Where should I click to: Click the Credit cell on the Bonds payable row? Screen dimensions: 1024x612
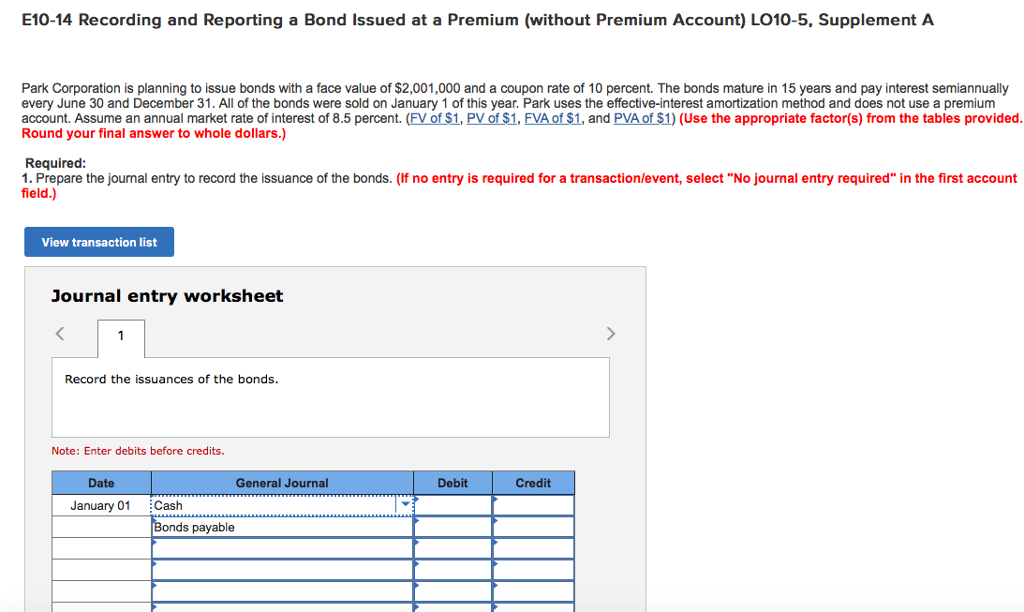533,527
